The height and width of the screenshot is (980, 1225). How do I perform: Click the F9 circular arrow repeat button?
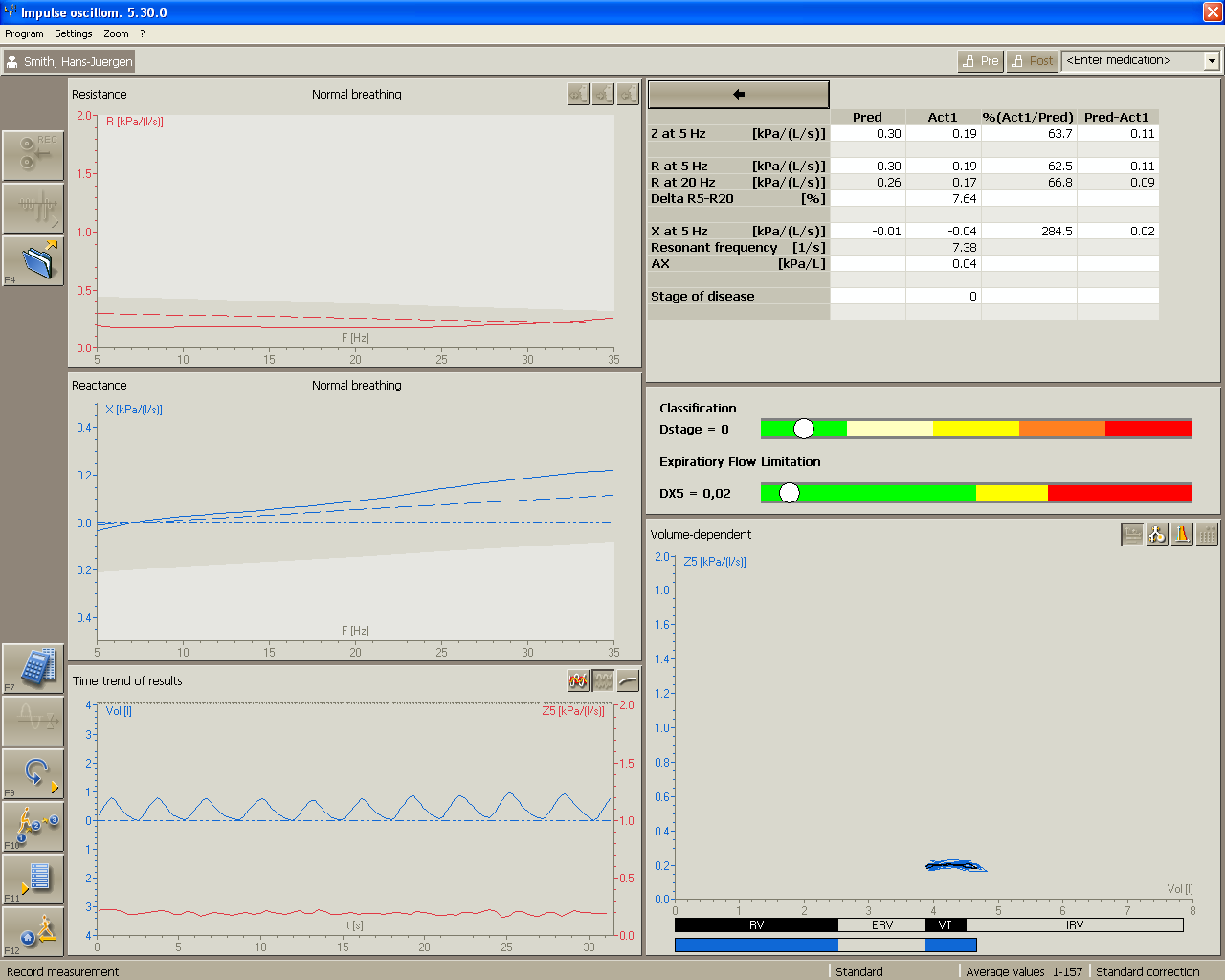[x=33, y=774]
